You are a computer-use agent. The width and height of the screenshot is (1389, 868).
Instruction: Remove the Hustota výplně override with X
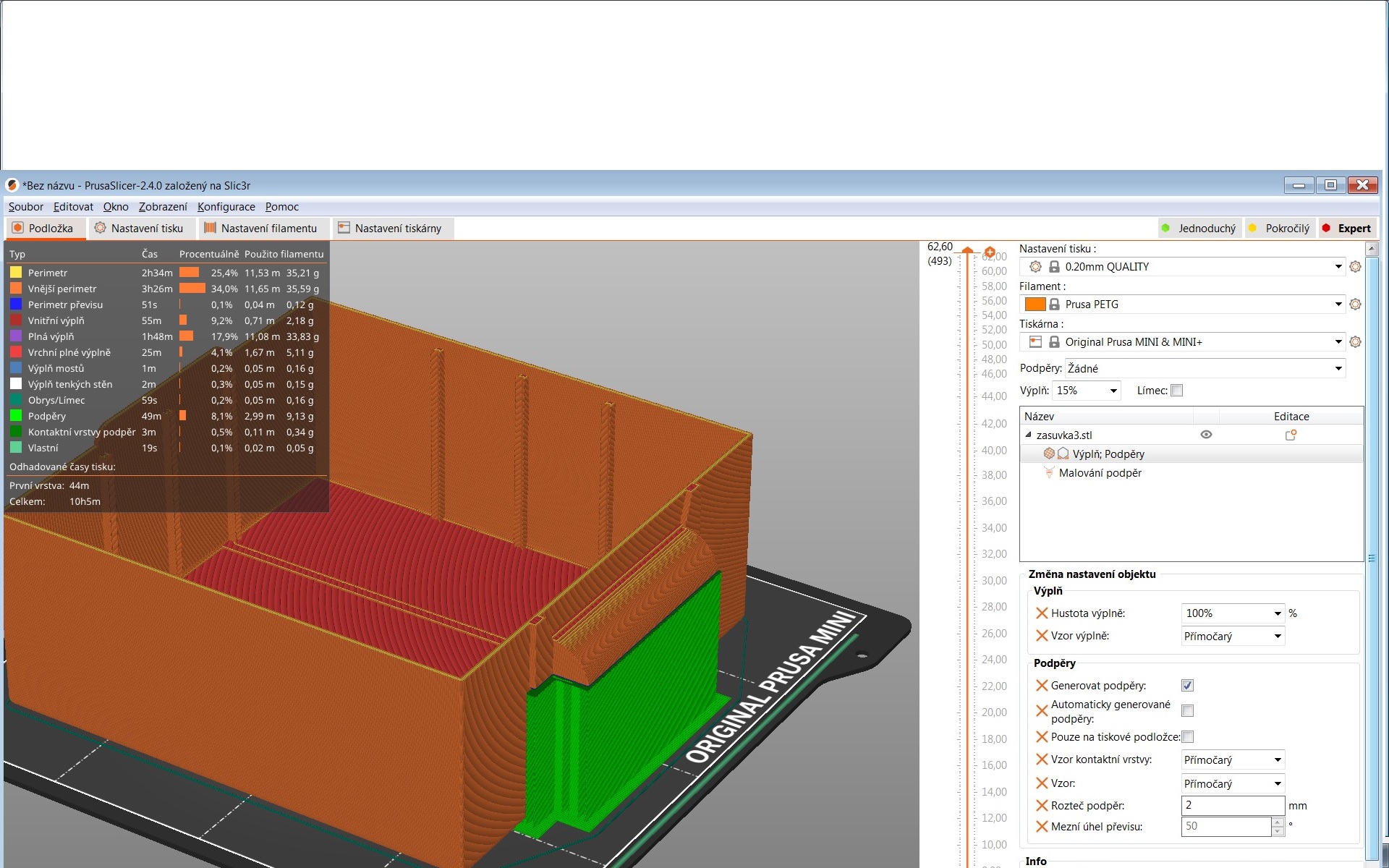(x=1042, y=613)
